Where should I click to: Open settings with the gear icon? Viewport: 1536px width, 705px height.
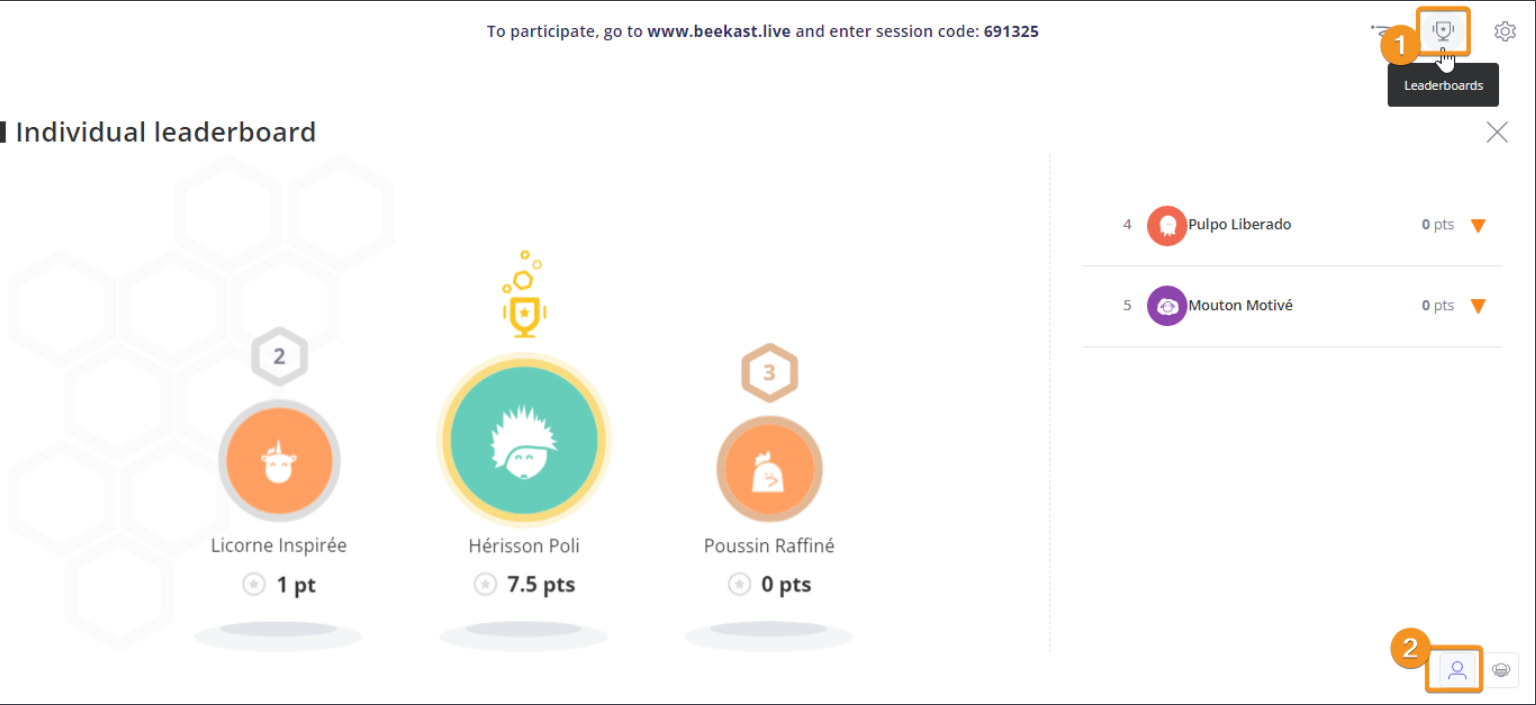(x=1504, y=31)
